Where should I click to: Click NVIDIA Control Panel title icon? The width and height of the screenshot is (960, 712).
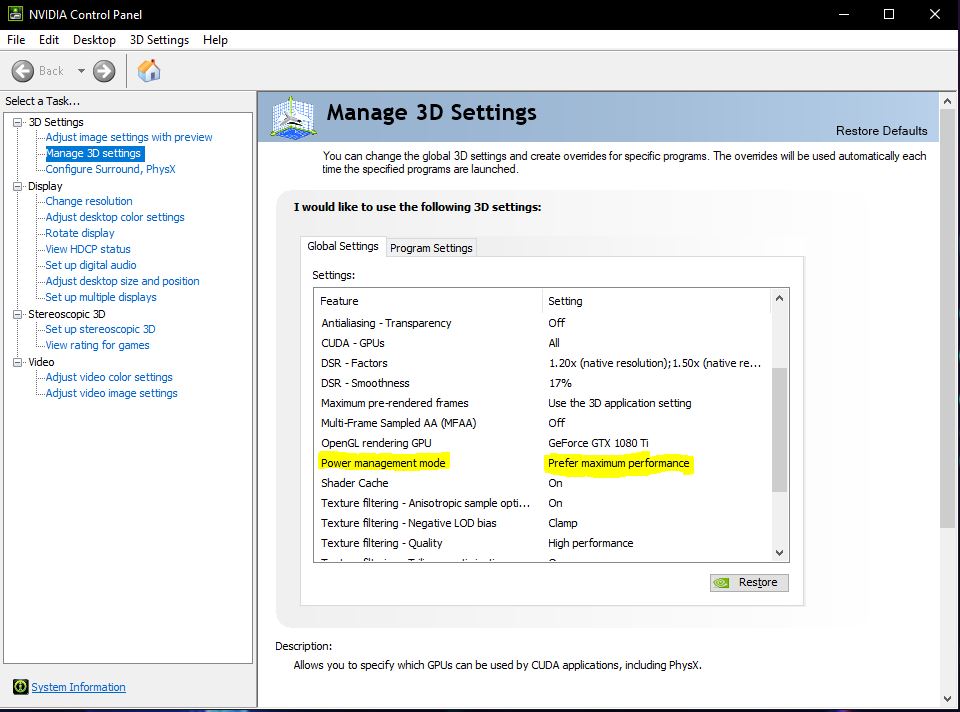point(15,13)
